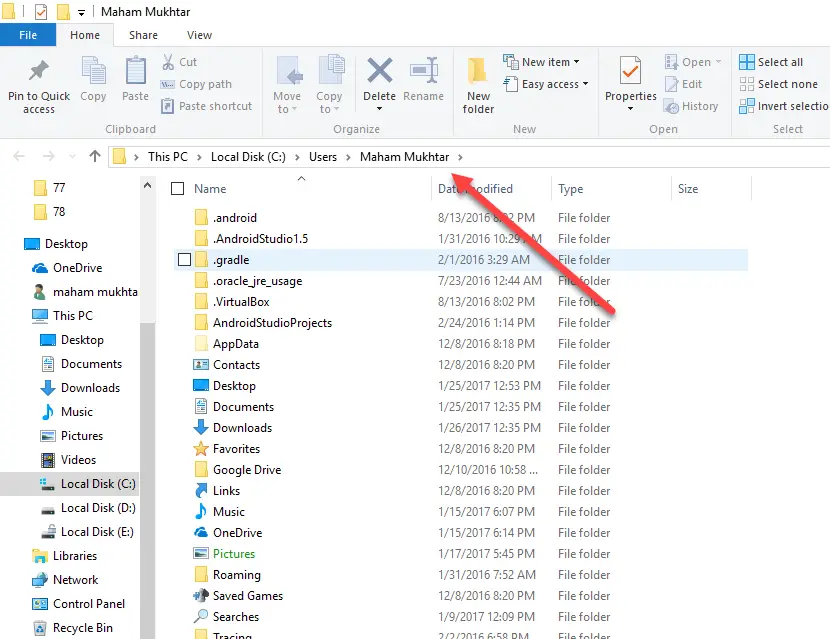This screenshot has width=830, height=639.
Task: Click Copy path in the ribbon
Action: tap(196, 84)
